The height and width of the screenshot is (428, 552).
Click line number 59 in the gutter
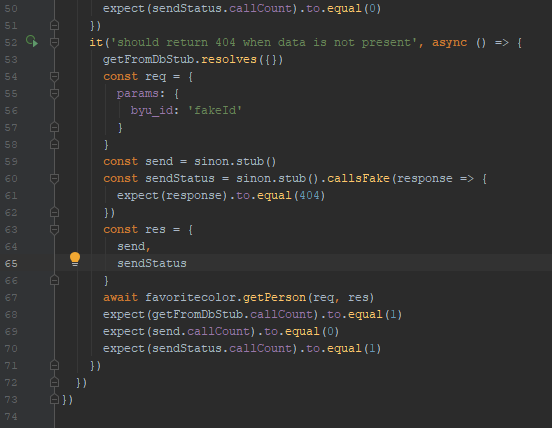[x=11, y=162]
